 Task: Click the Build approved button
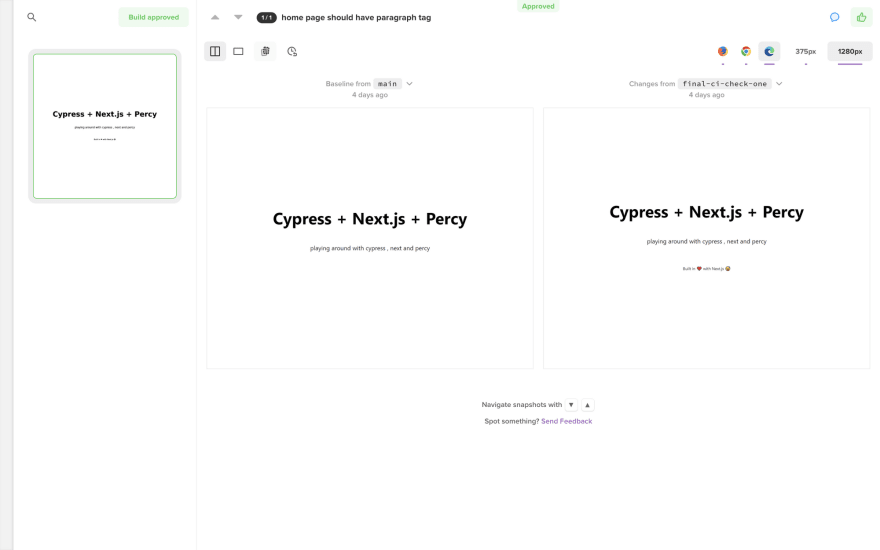click(x=154, y=17)
